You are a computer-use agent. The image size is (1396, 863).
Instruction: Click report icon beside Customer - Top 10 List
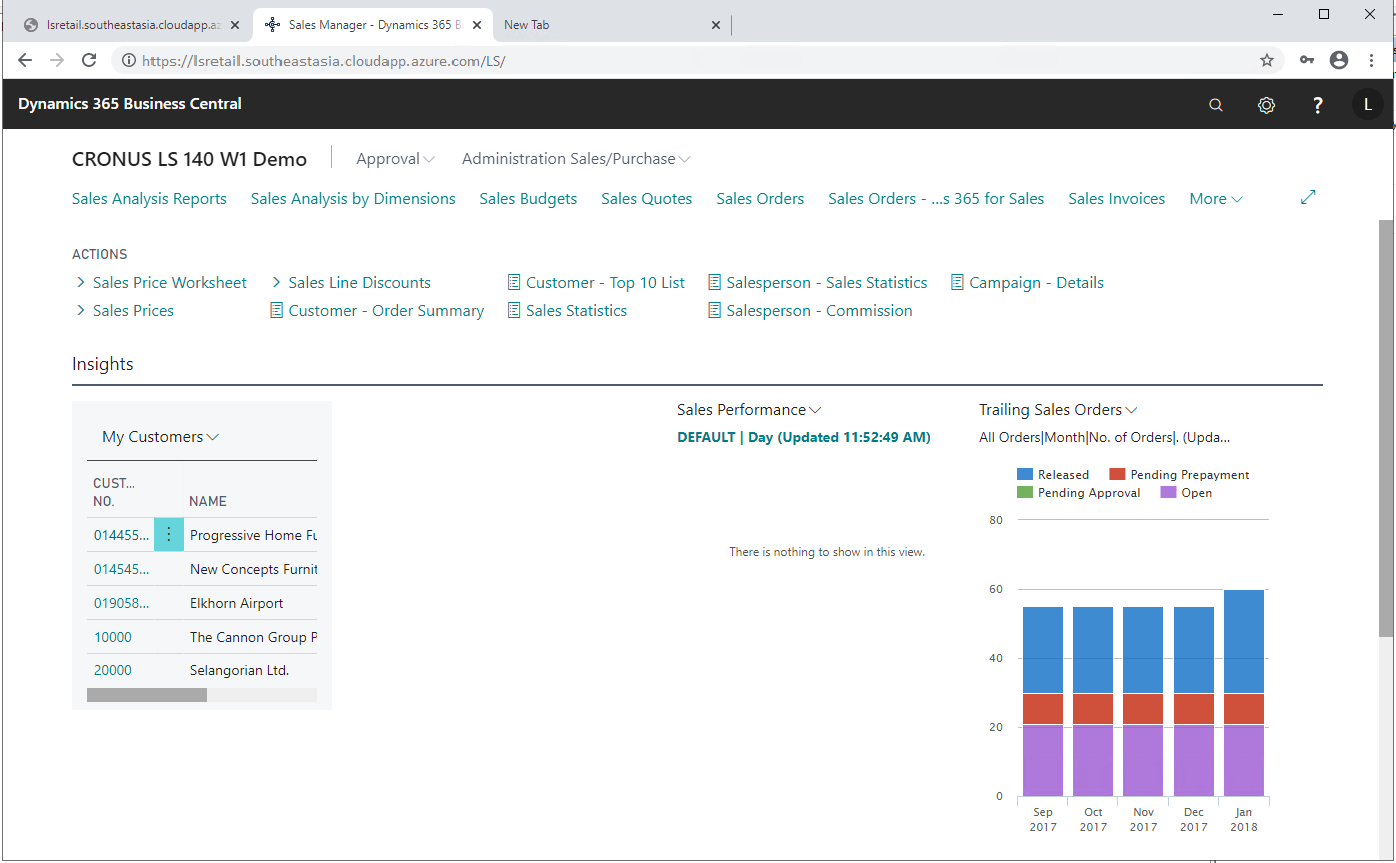tap(514, 283)
